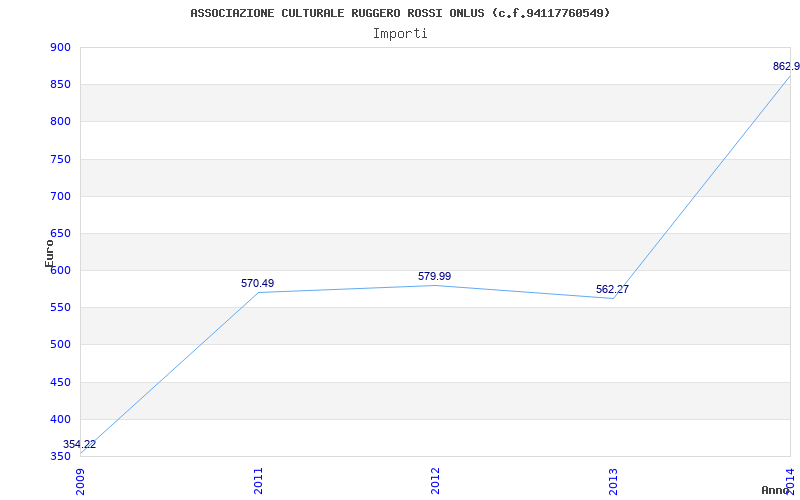Click the Anno axis title
Viewport: 800px width, 500px height.
[x=776, y=490]
